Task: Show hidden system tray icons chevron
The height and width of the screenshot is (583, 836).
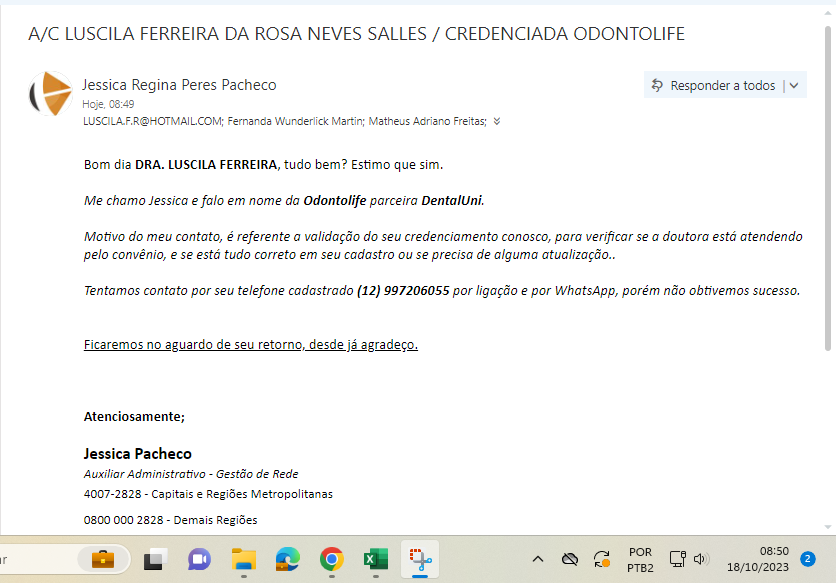Action: click(x=538, y=560)
